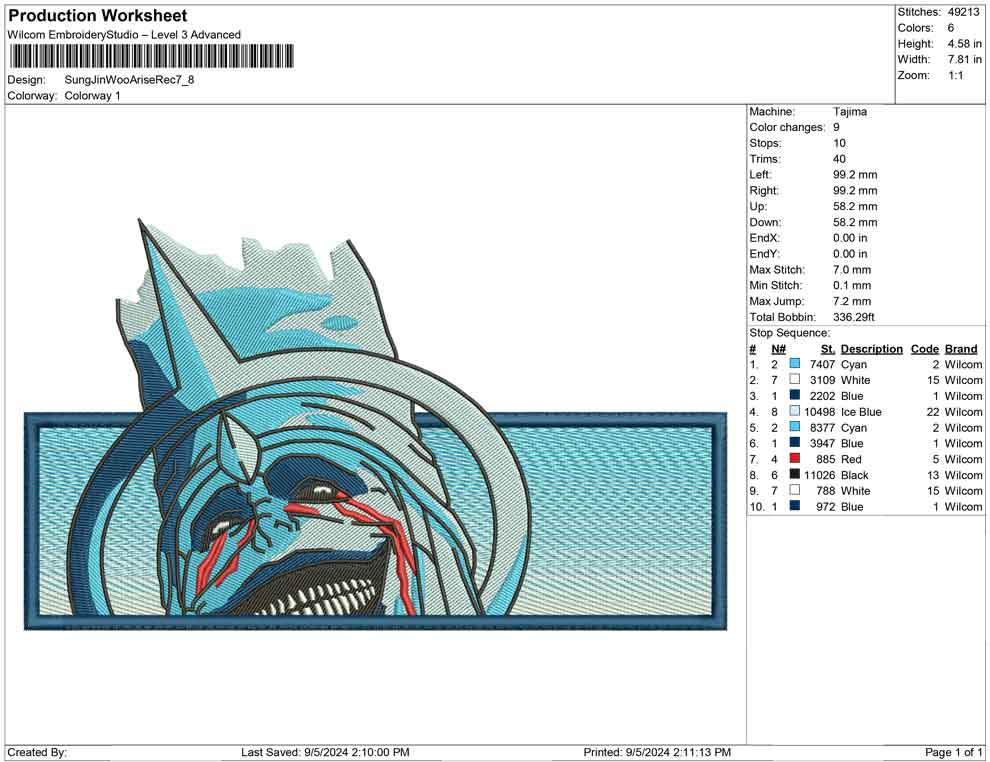
Task: Click the blue swatch in stop row 3
Action: [795, 395]
